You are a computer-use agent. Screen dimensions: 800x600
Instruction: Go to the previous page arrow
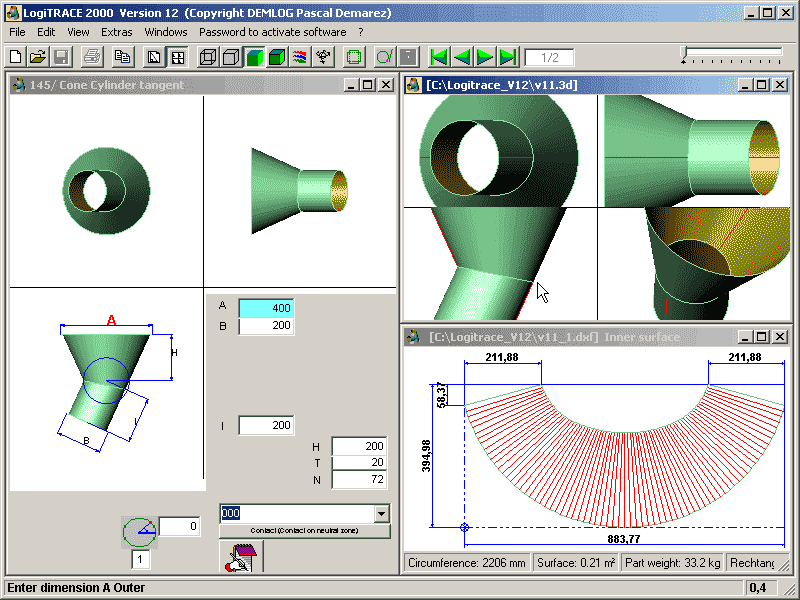[462, 57]
